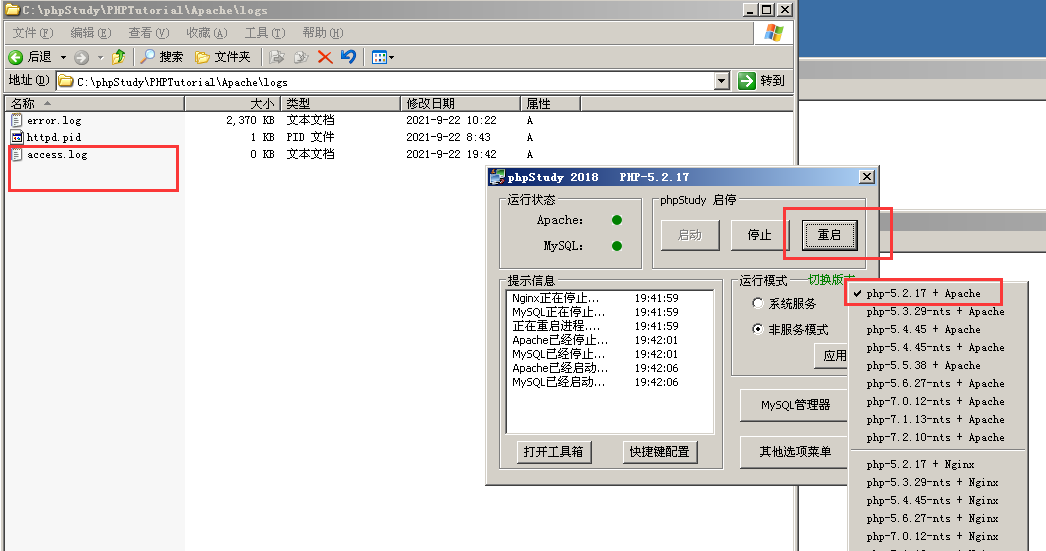Image resolution: width=1046 pixels, height=551 pixels.
Task: Click the 快捷键配置 button
Action: coord(659,452)
